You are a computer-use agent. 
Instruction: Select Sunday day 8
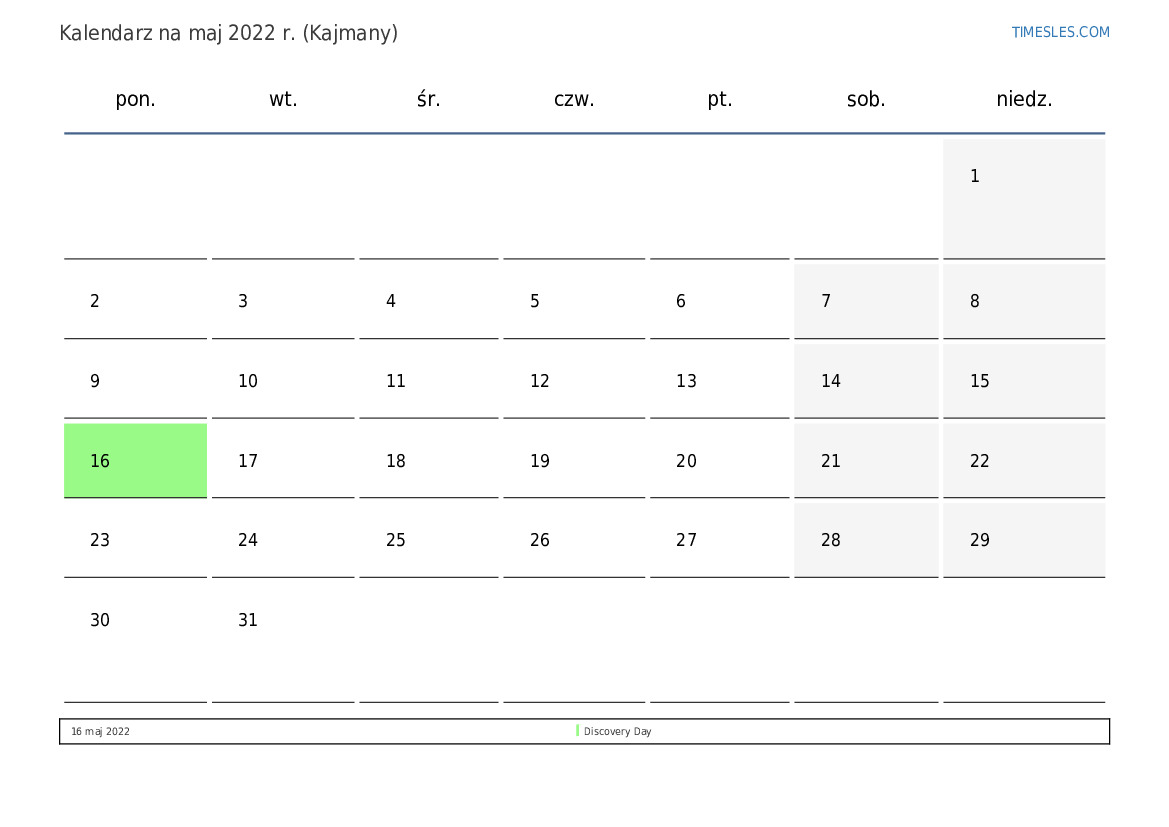tap(1024, 301)
